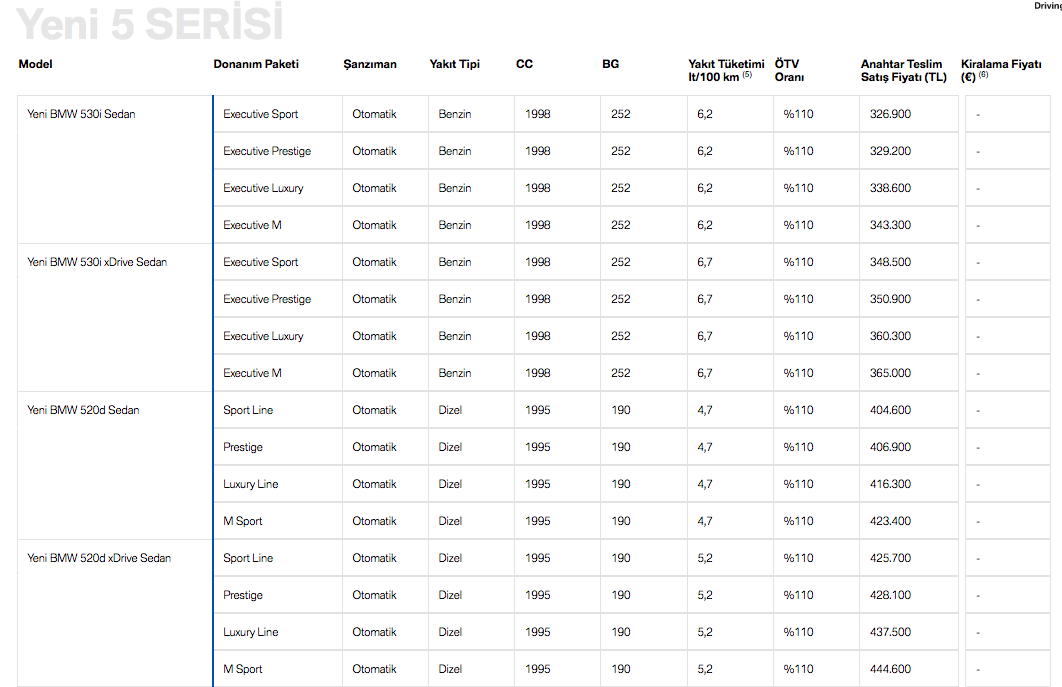Select the price "428.100"
The height and width of the screenshot is (687, 1062).
[x=891, y=595]
